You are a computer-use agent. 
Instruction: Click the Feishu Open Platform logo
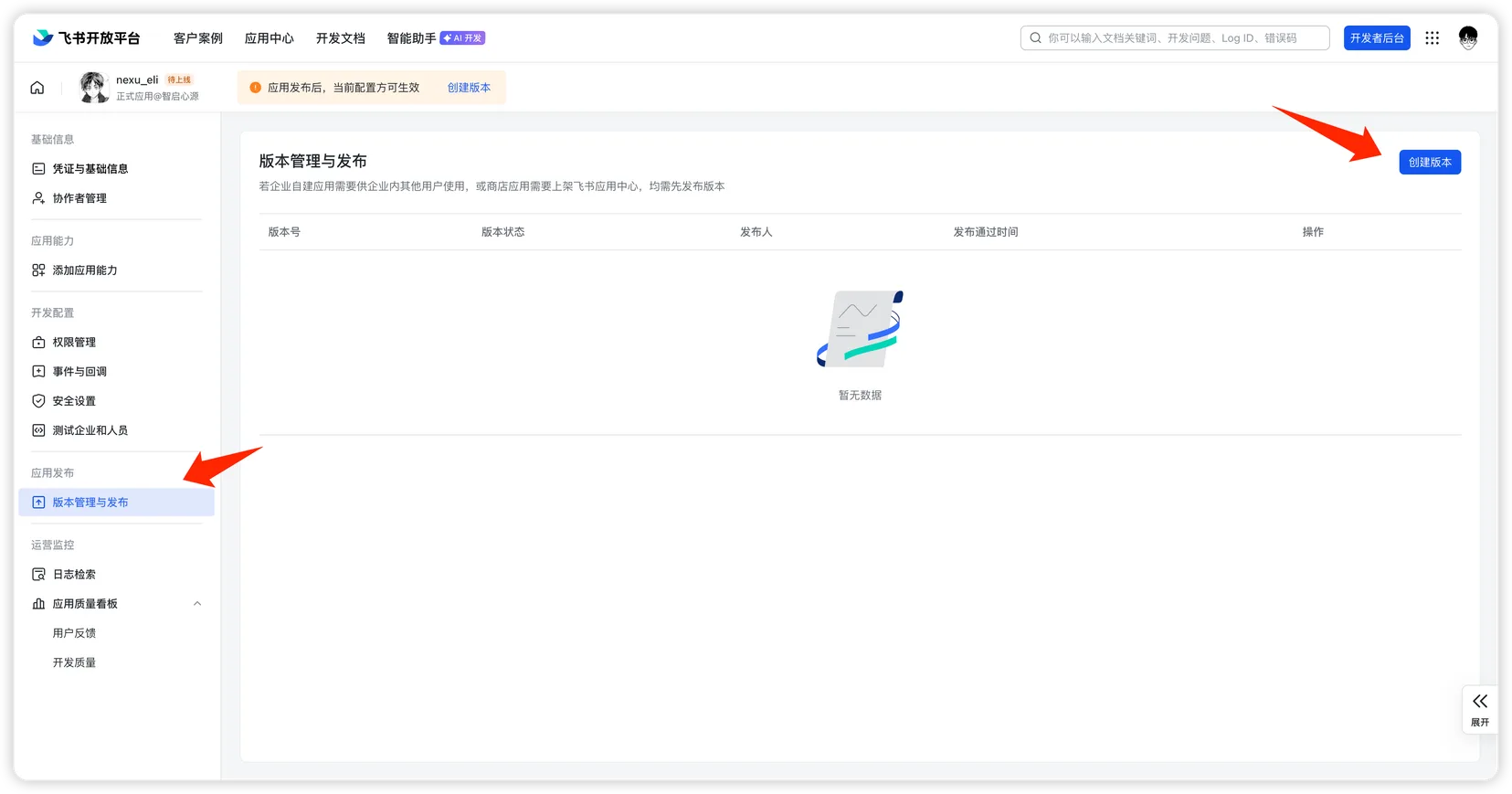pyautogui.click(x=87, y=37)
